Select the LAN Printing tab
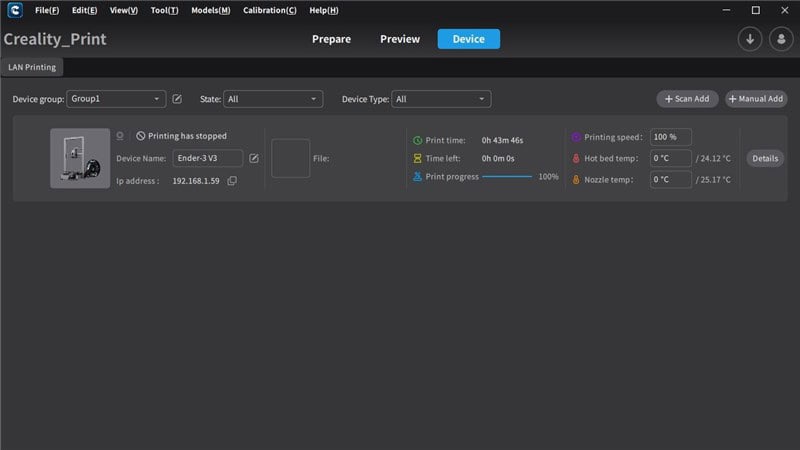Screen dimensions: 800x450 tap(32, 67)
